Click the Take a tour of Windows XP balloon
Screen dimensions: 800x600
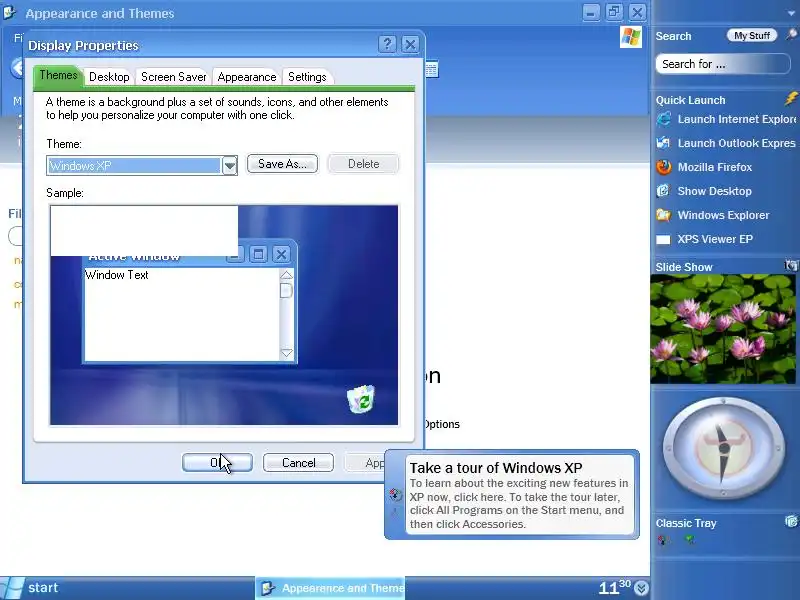point(512,494)
